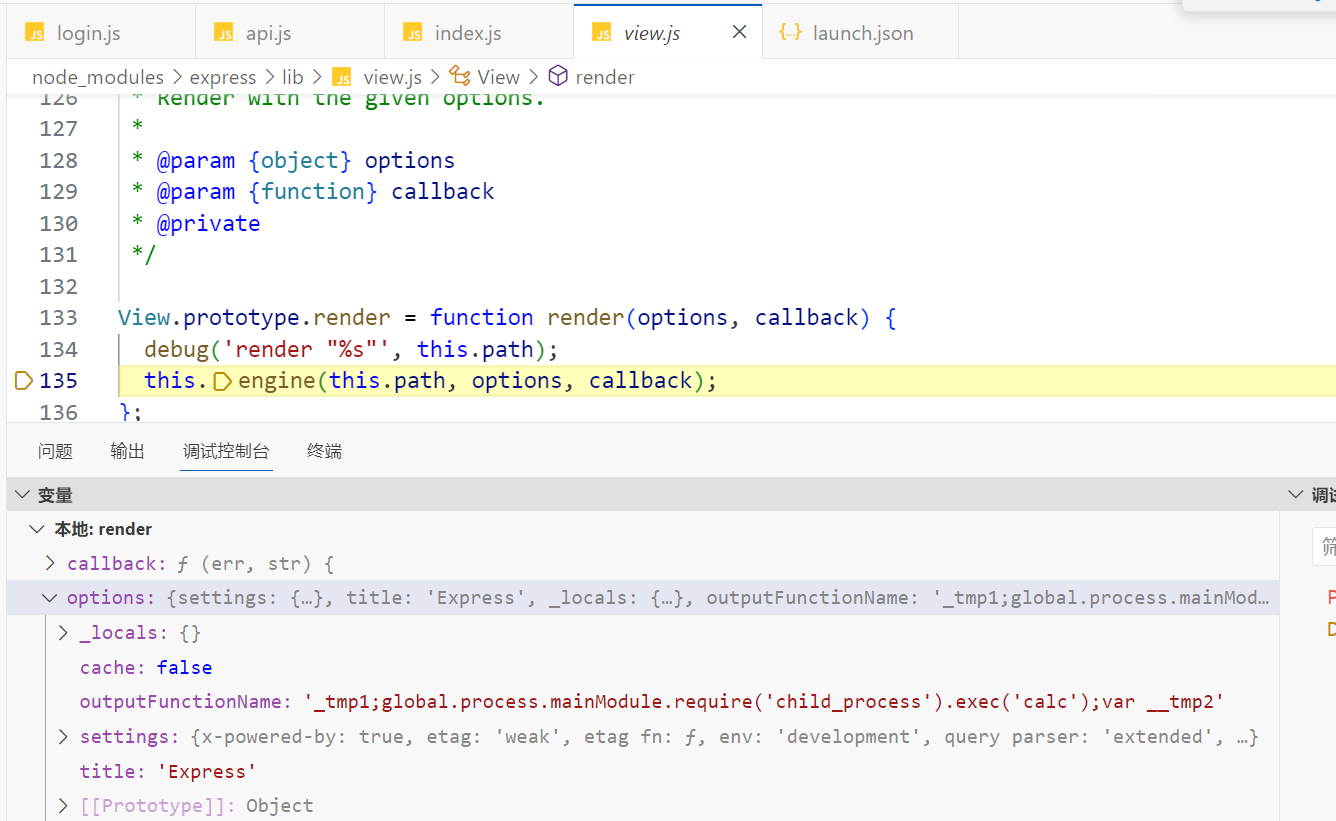Click node_modules in the breadcrumb
This screenshot has width=1336, height=821.
[x=98, y=77]
